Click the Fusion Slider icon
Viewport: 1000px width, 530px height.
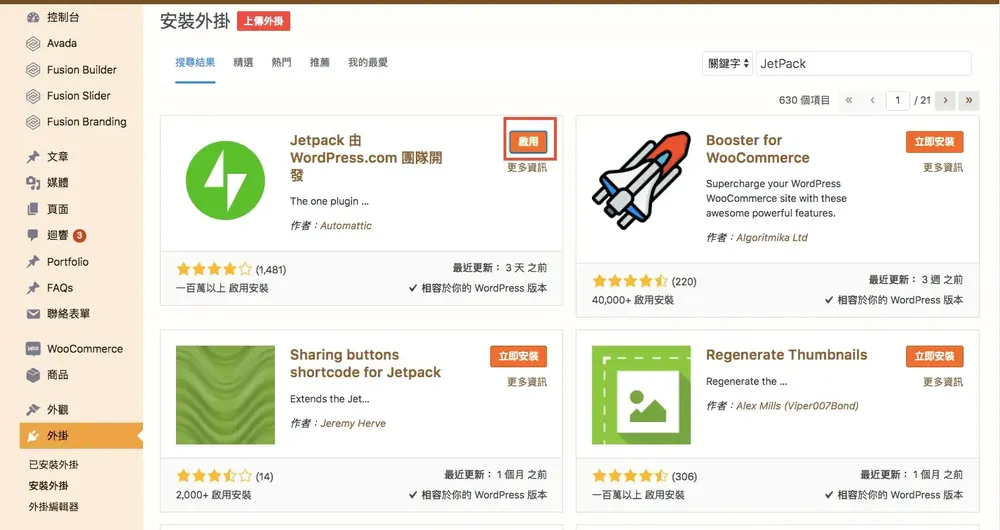pos(33,96)
